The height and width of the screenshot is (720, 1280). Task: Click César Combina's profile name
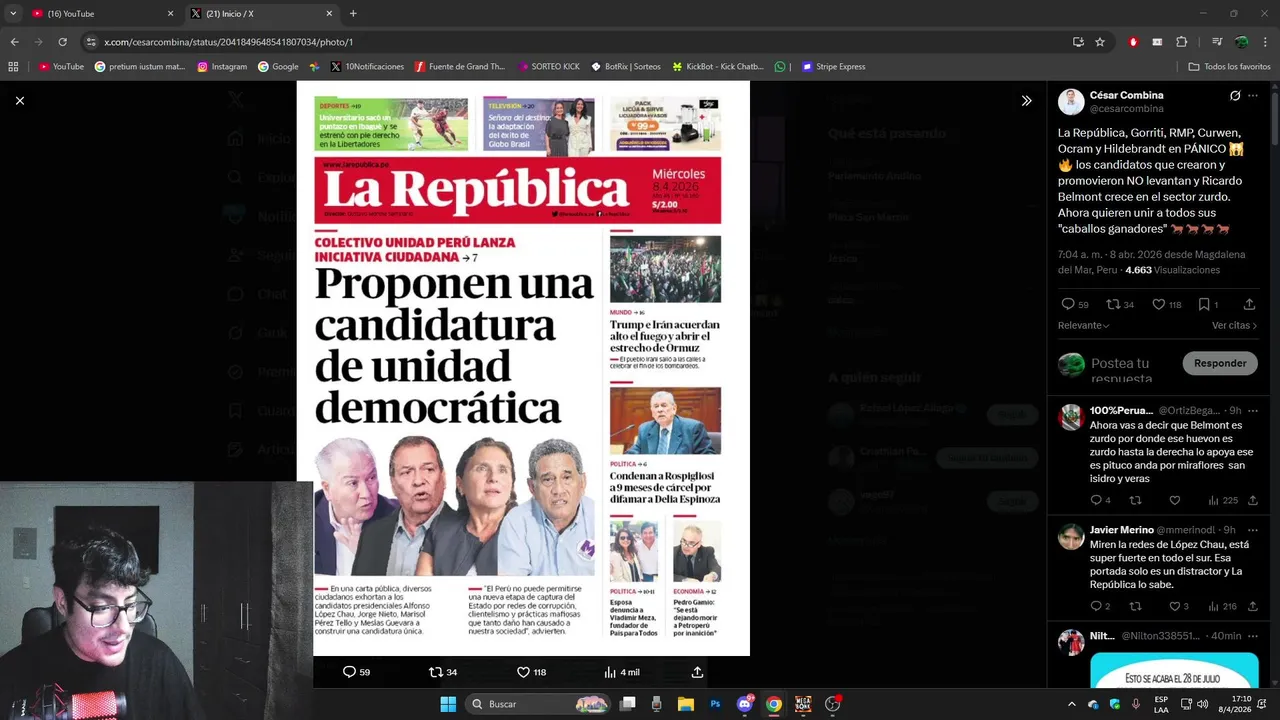coord(1126,96)
